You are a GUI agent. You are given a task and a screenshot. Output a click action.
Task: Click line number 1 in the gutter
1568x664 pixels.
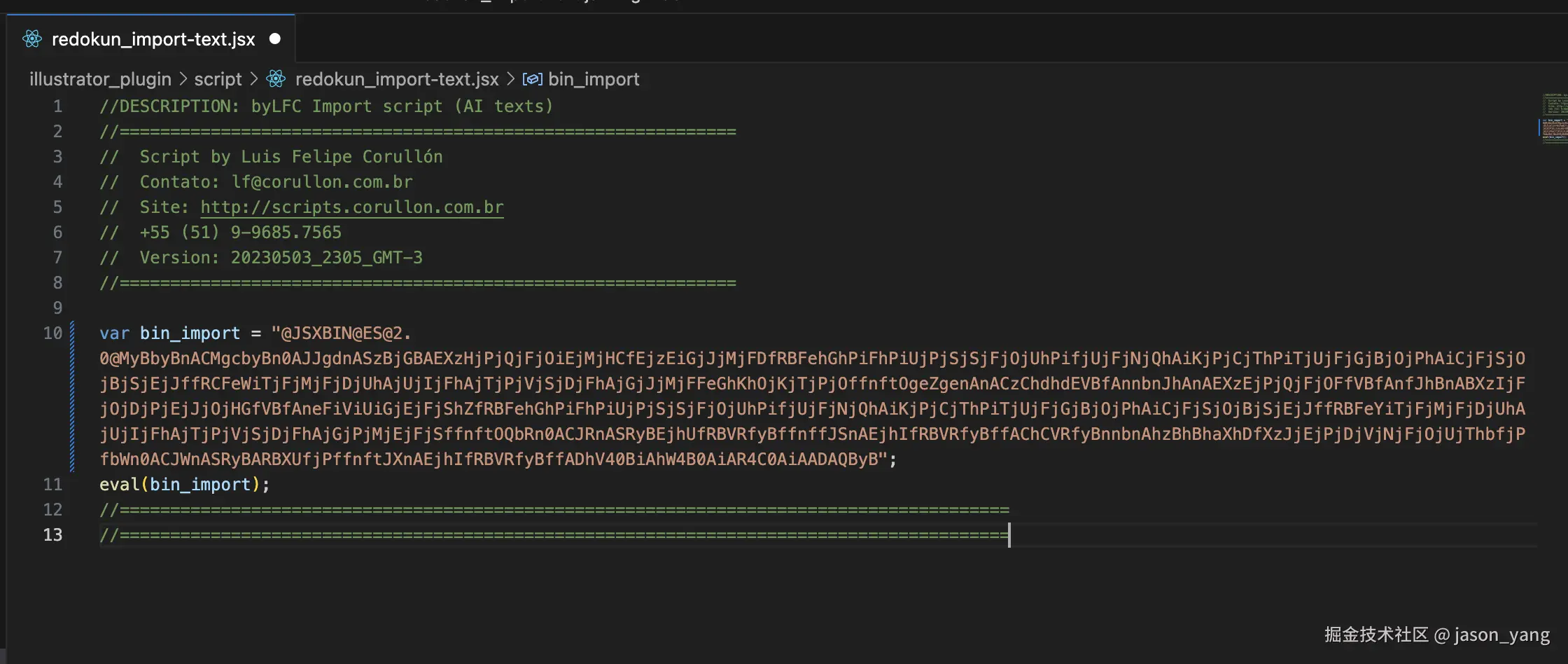[x=57, y=106]
